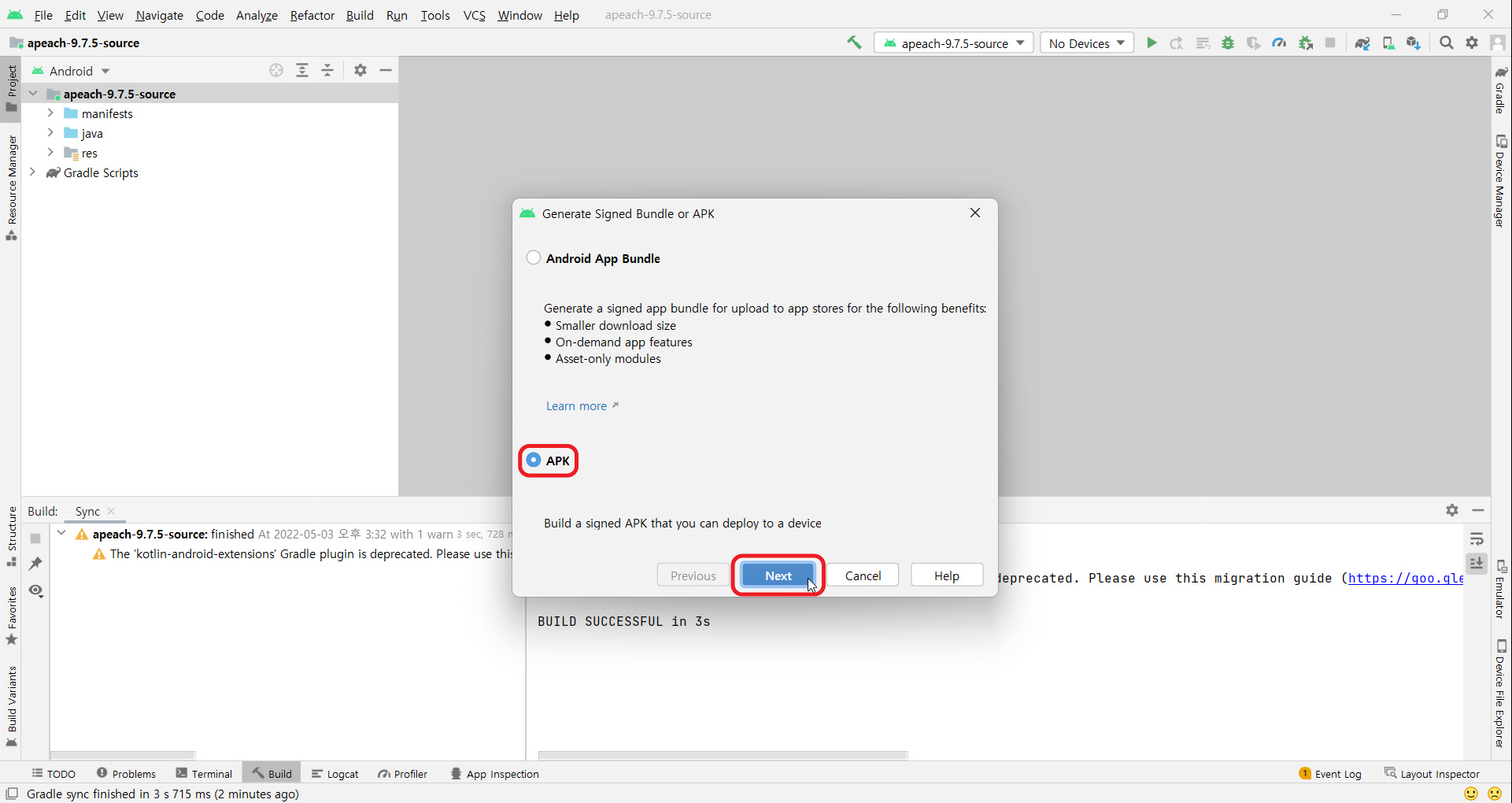
Task: Run the app with green play button
Action: click(x=1152, y=43)
